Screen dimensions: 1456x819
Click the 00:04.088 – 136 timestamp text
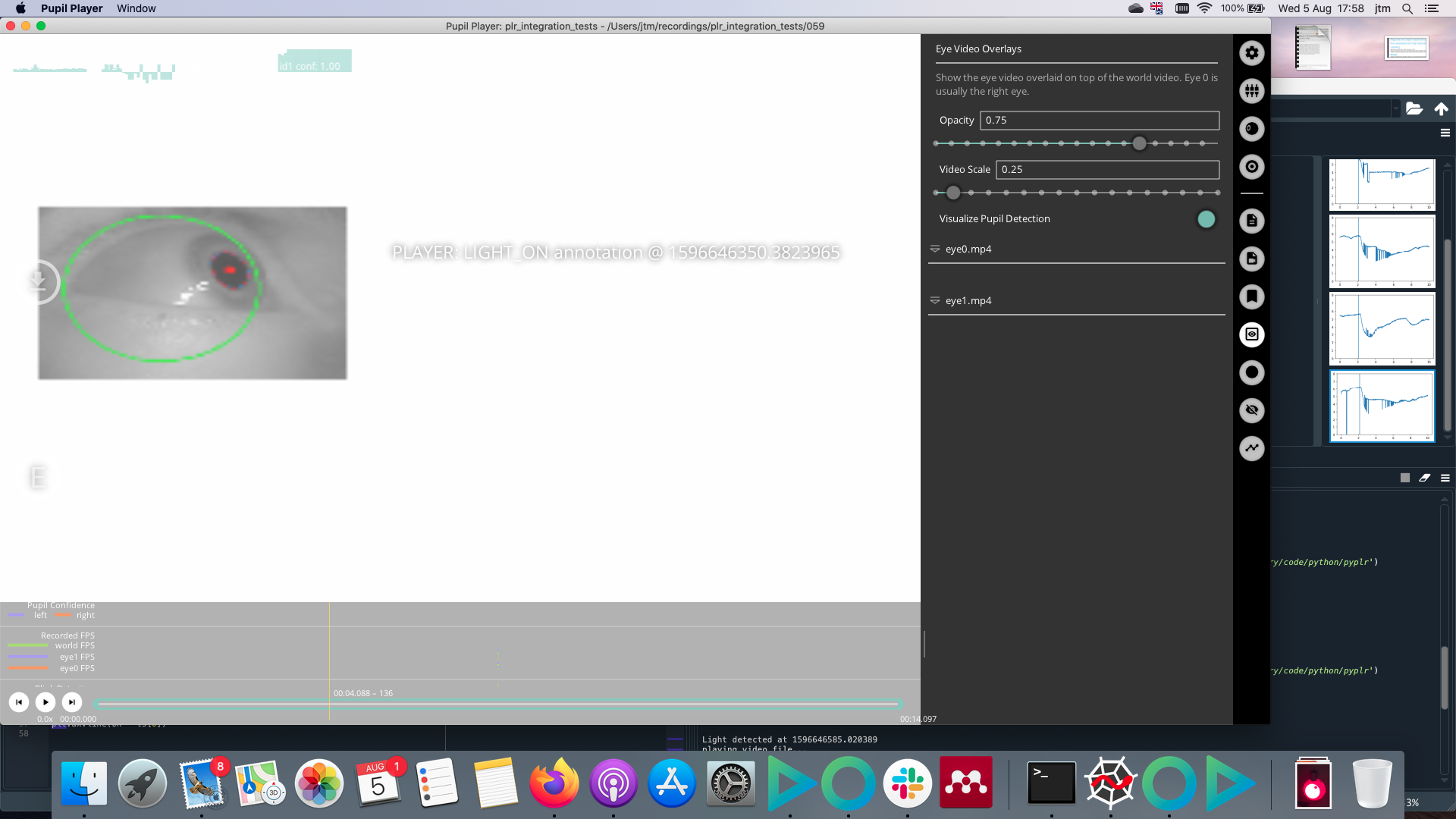[363, 693]
